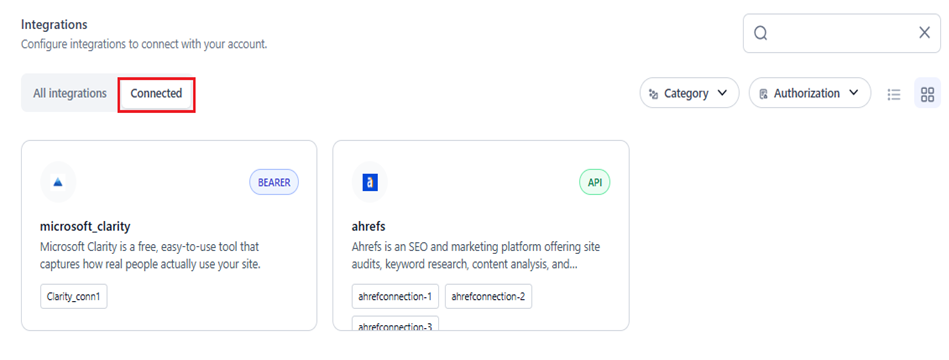
Task: Open the ahrefconnection-2 tag
Action: click(x=488, y=296)
